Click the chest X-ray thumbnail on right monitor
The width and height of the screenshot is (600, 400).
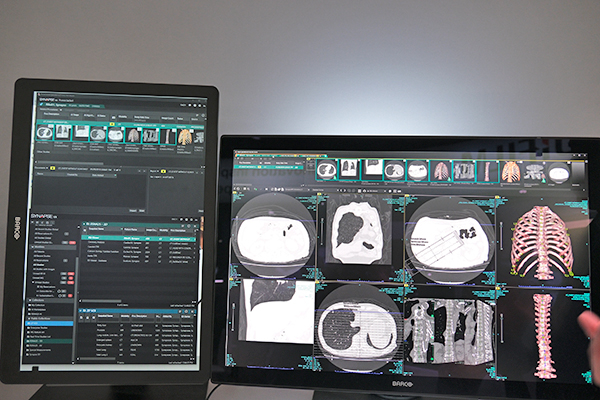pyautogui.click(x=349, y=169)
